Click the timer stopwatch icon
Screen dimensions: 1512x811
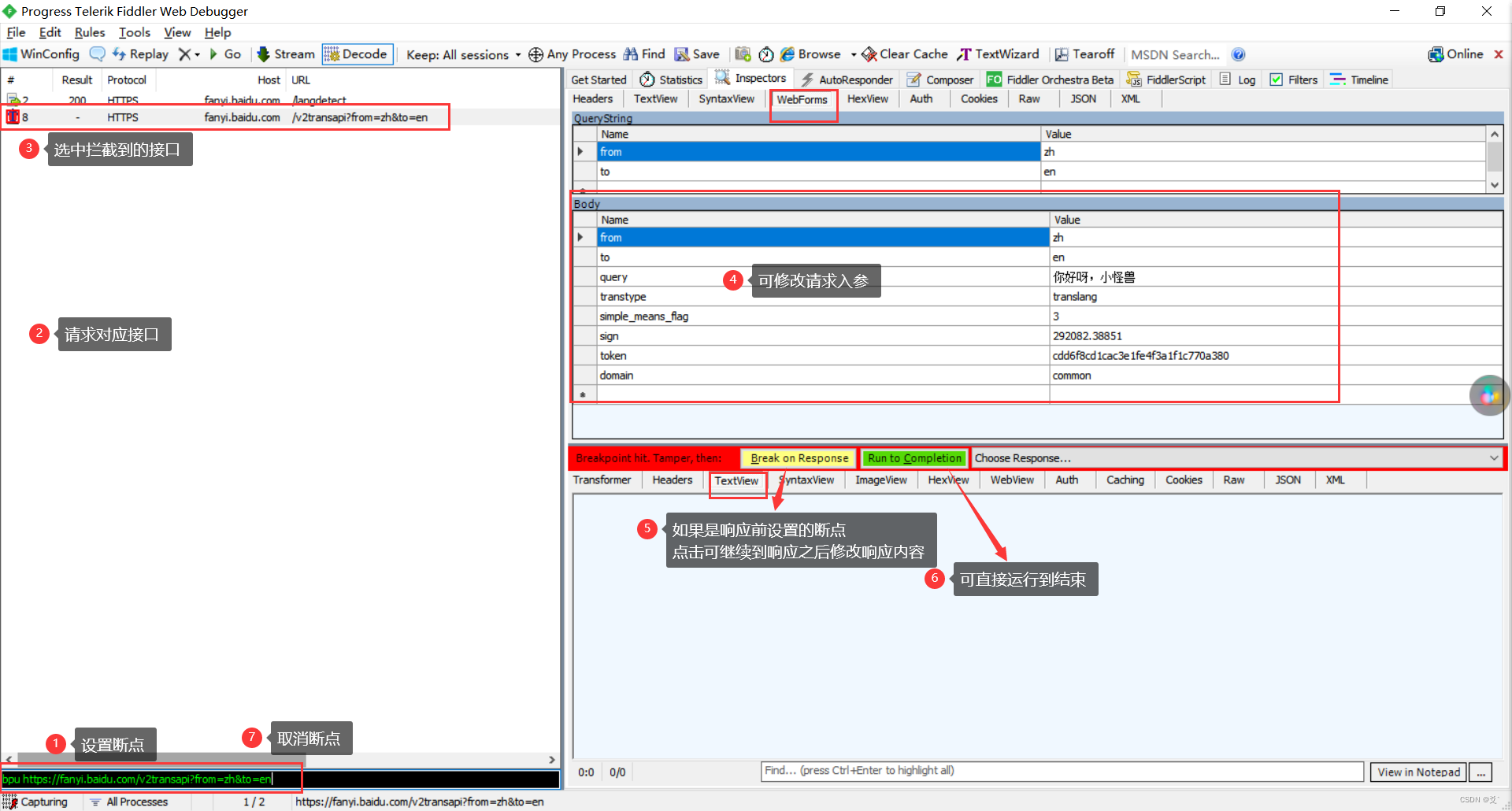click(x=766, y=54)
